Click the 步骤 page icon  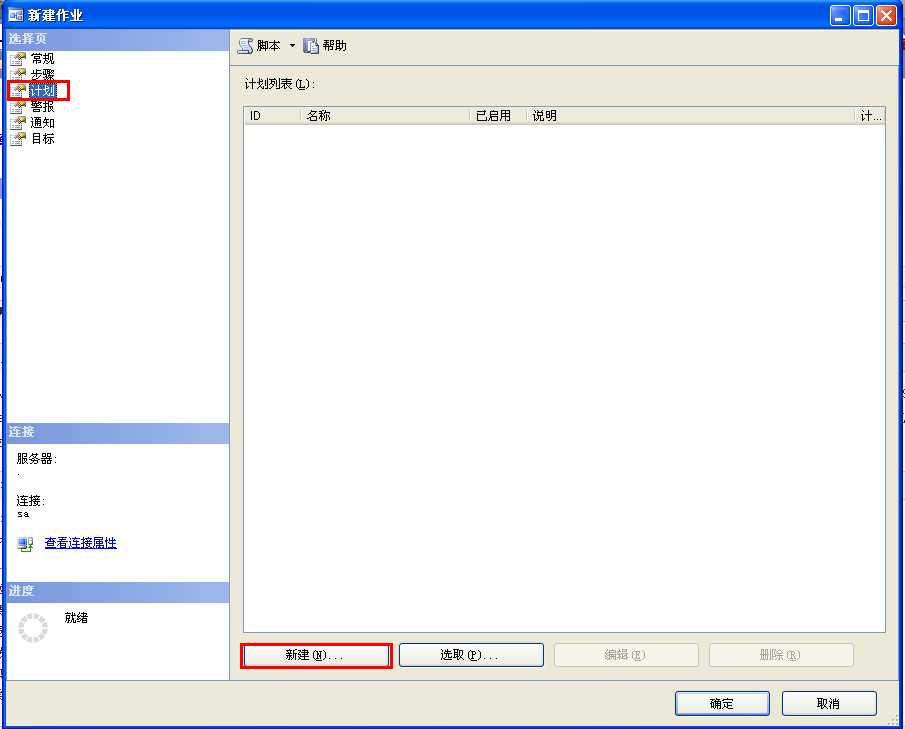pos(18,74)
